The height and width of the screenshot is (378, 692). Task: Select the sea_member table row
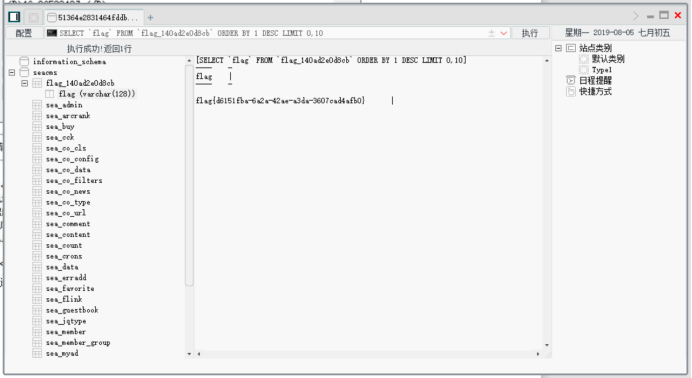coord(66,332)
